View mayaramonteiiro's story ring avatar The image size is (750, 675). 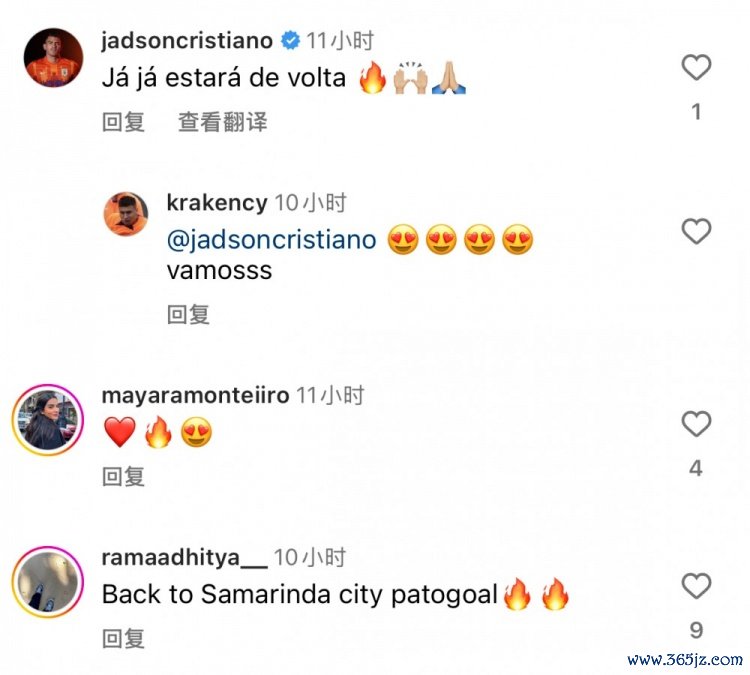[48, 420]
